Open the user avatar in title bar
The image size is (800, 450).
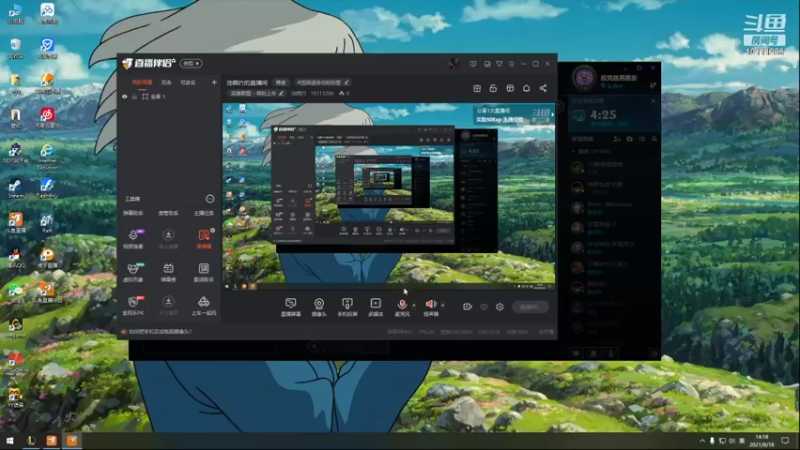pos(454,64)
